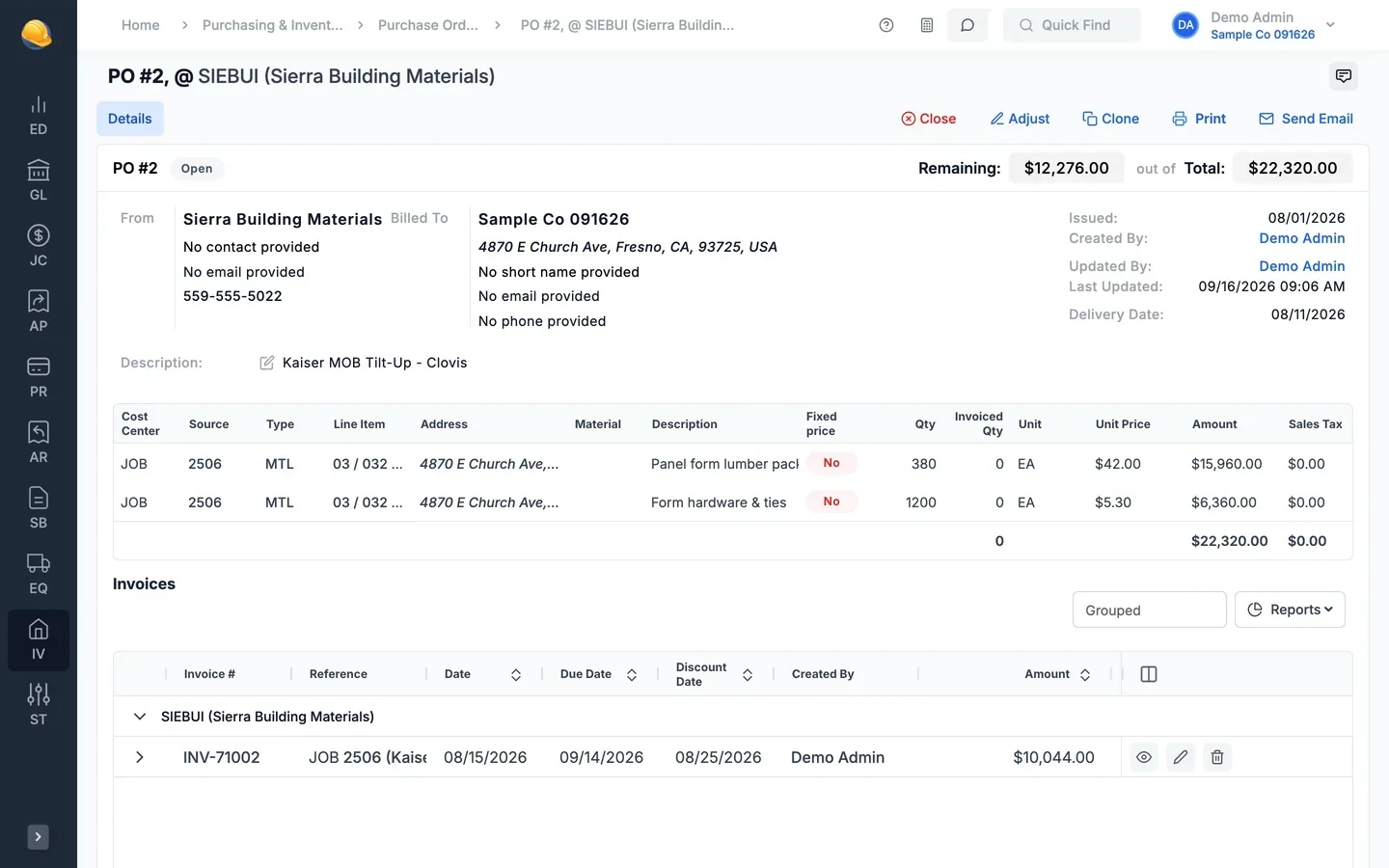Image resolution: width=1389 pixels, height=868 pixels.
Task: Select the Details tab
Action: [130, 119]
